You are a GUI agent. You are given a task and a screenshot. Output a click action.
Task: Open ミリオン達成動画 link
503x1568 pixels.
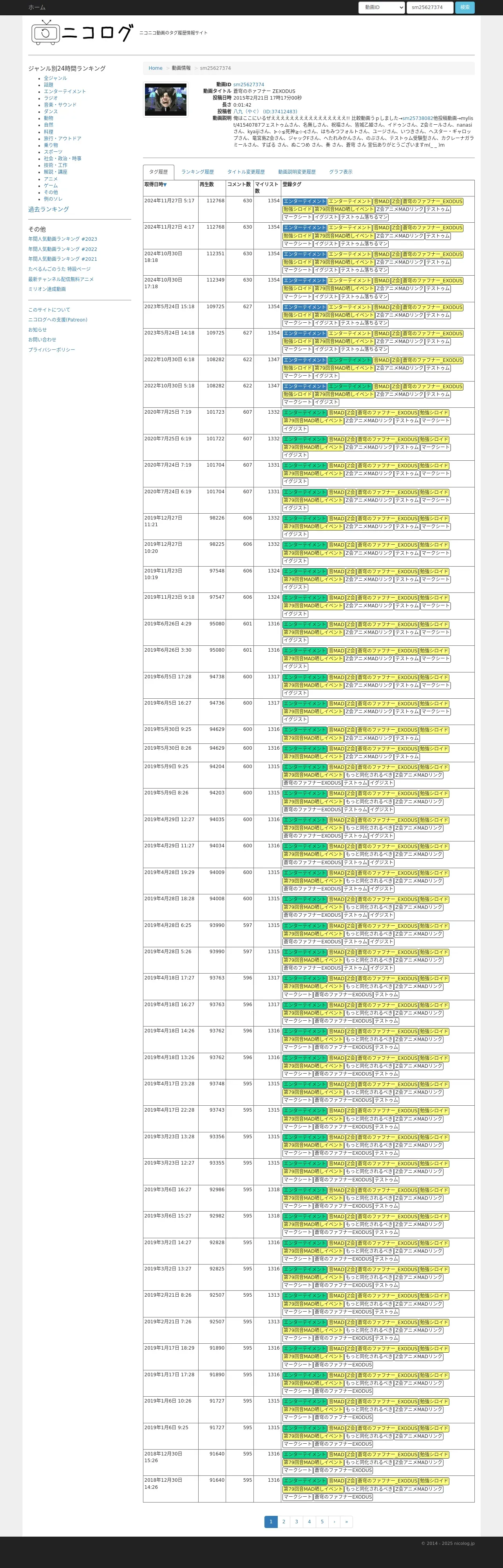[47, 289]
